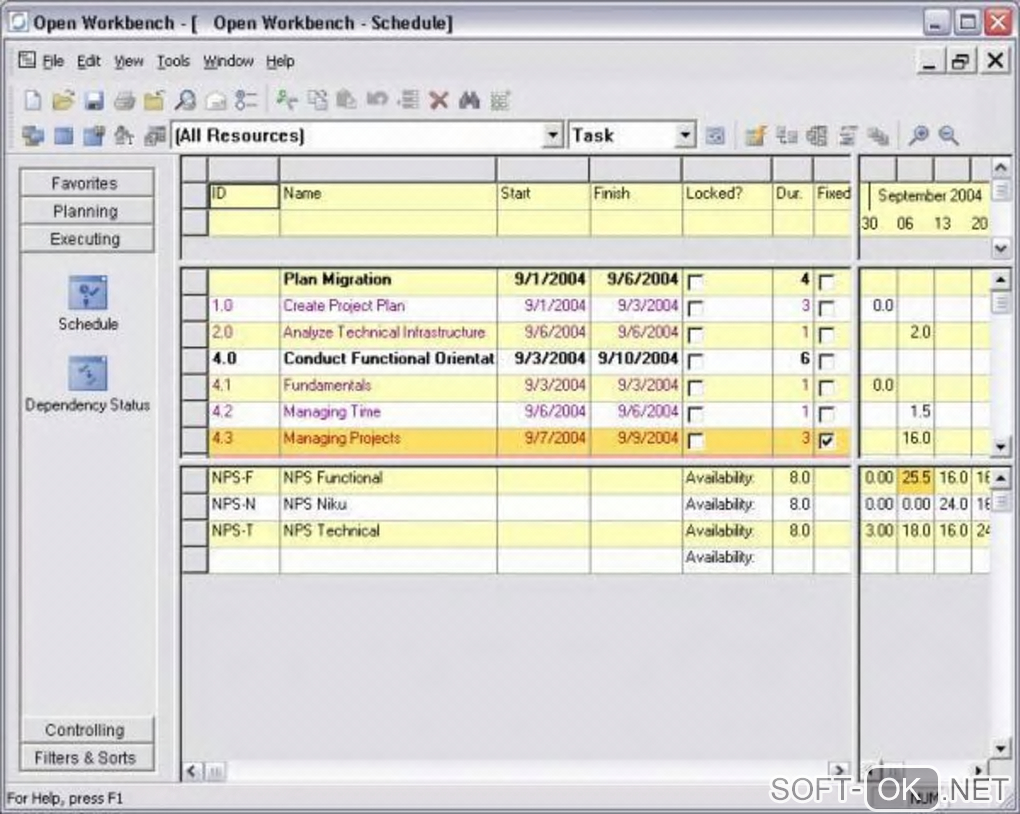
Task: Click the horizontal scrollbar right arrow
Action: [x=840, y=770]
